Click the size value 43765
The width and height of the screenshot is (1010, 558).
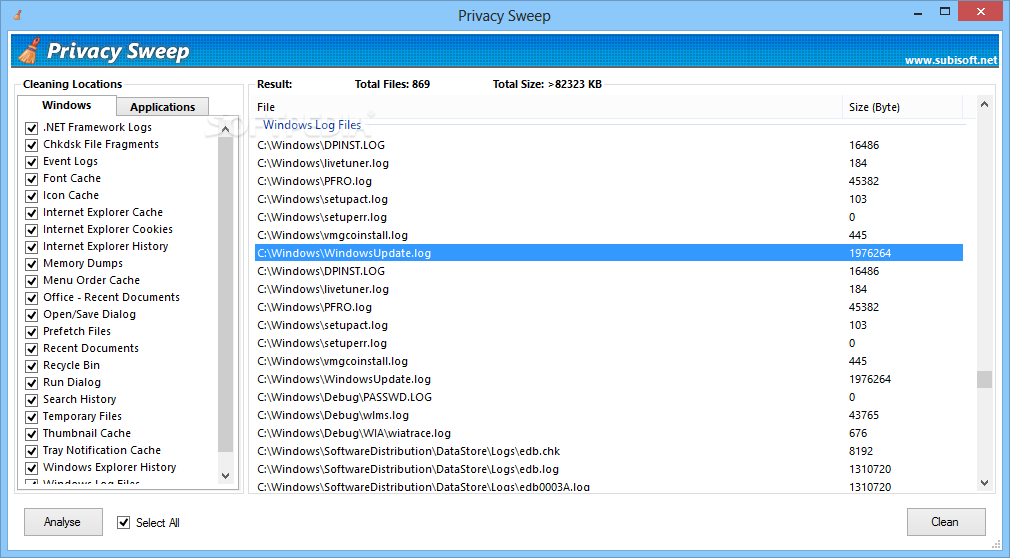[x=864, y=415]
